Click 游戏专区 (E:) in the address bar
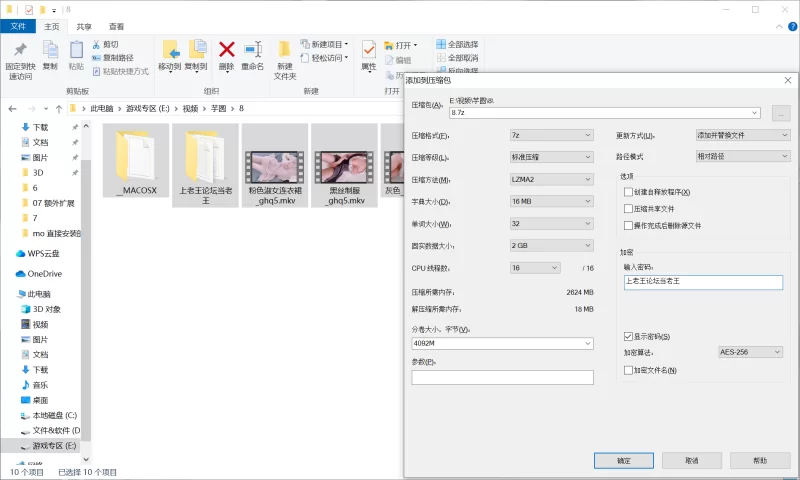 click(x=148, y=109)
